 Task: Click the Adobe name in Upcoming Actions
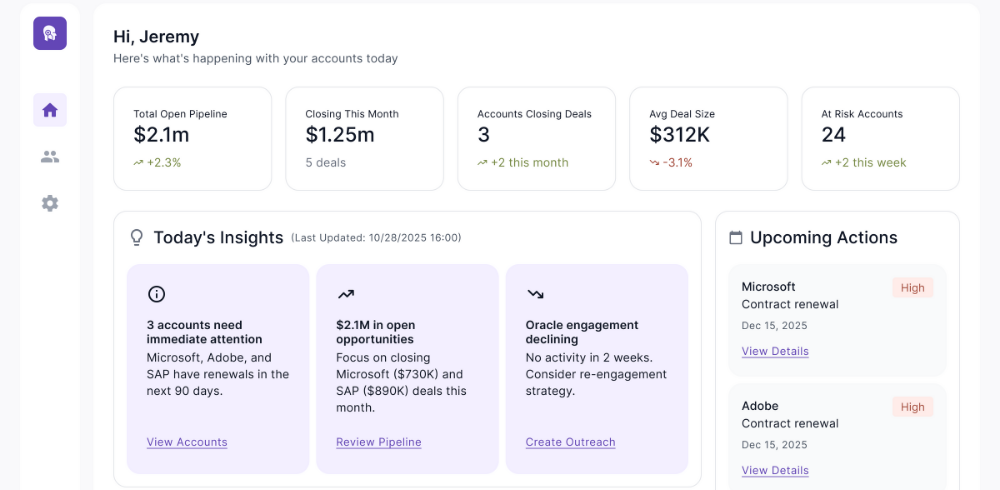(760, 406)
